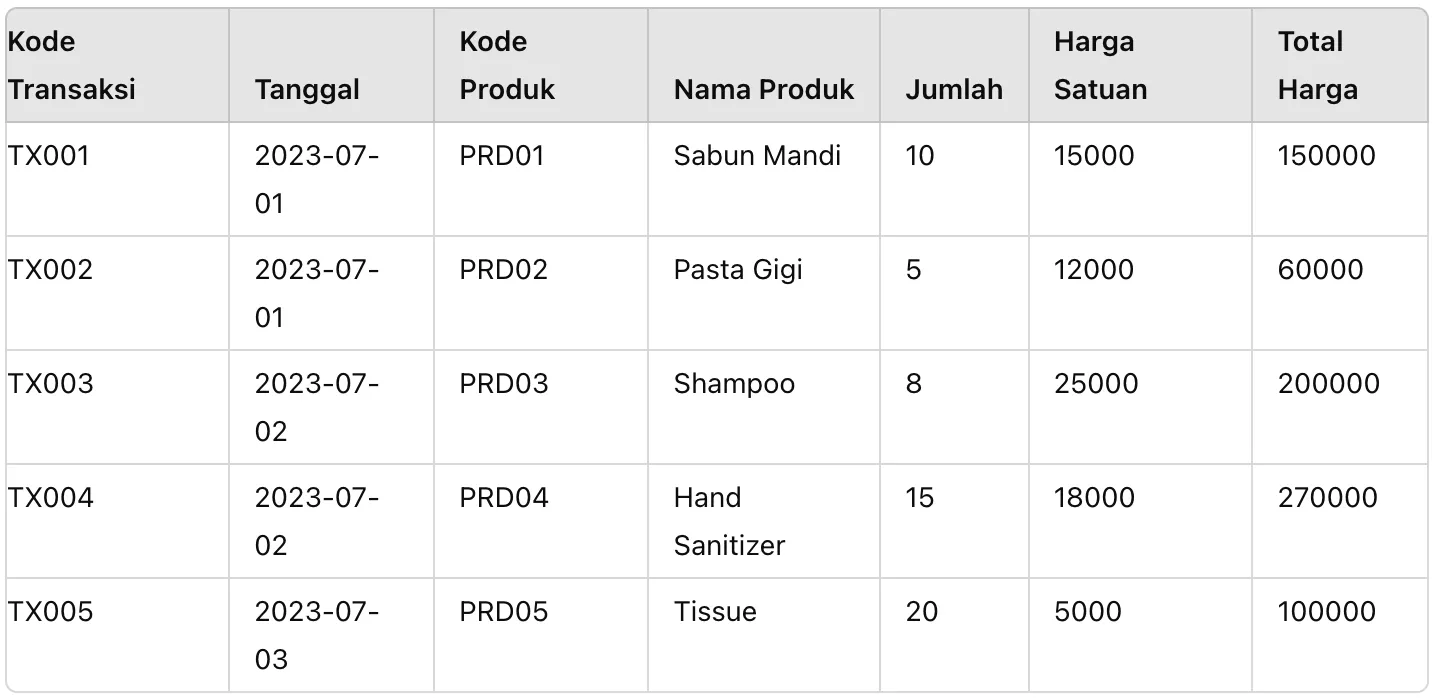Click the Kode Produk header cell

(x=507, y=66)
